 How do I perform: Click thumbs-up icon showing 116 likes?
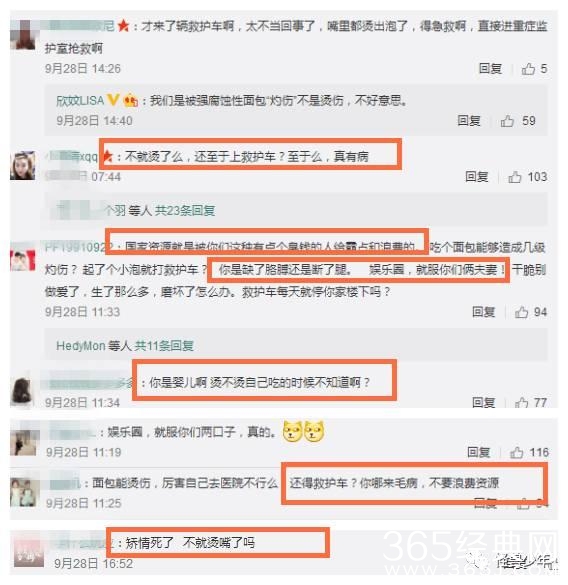click(517, 453)
